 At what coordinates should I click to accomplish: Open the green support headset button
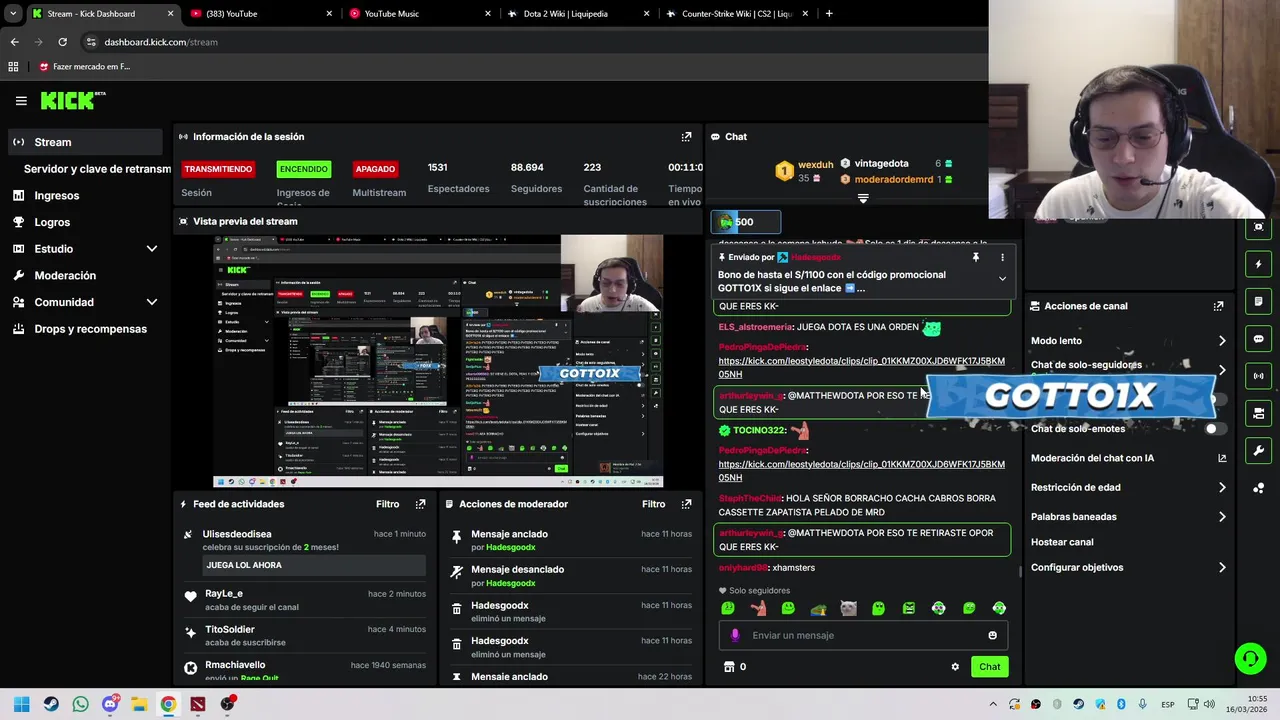coord(1250,658)
